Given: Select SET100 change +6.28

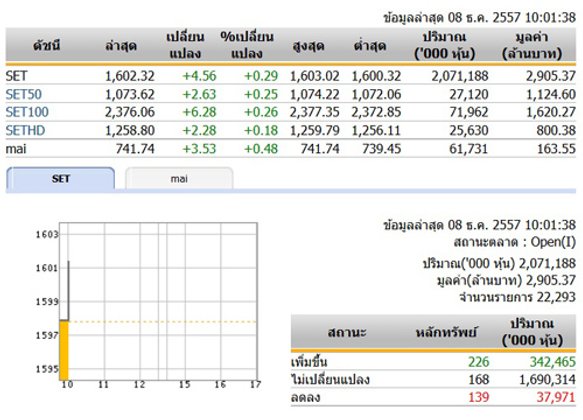Looking at the screenshot, I should click(x=199, y=112).
